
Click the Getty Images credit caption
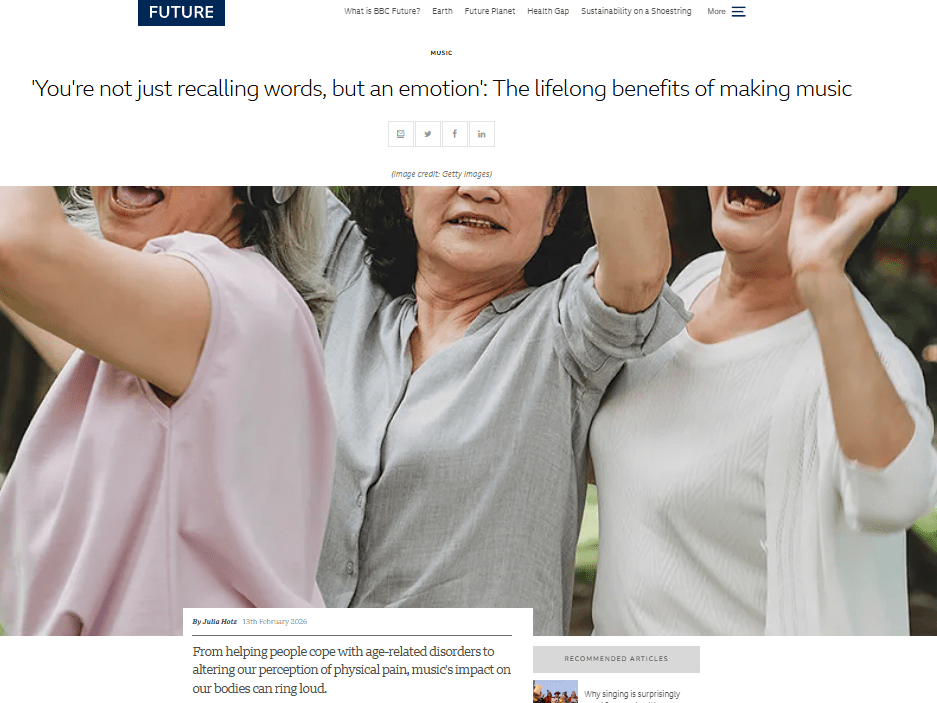coord(442,174)
